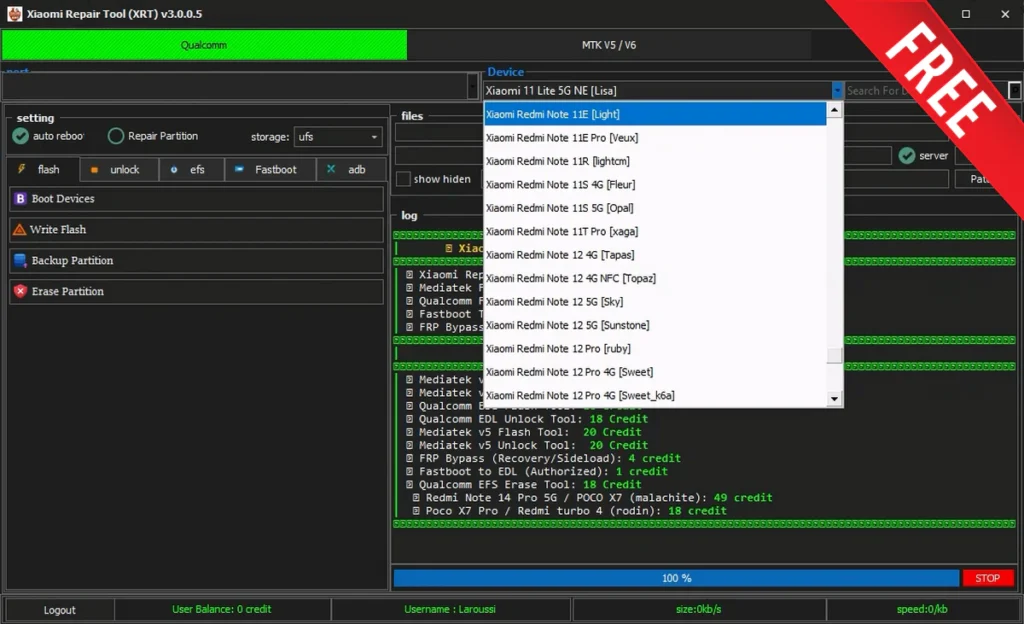
Task: Enable the Repair Partition option
Action: [x=116, y=136]
